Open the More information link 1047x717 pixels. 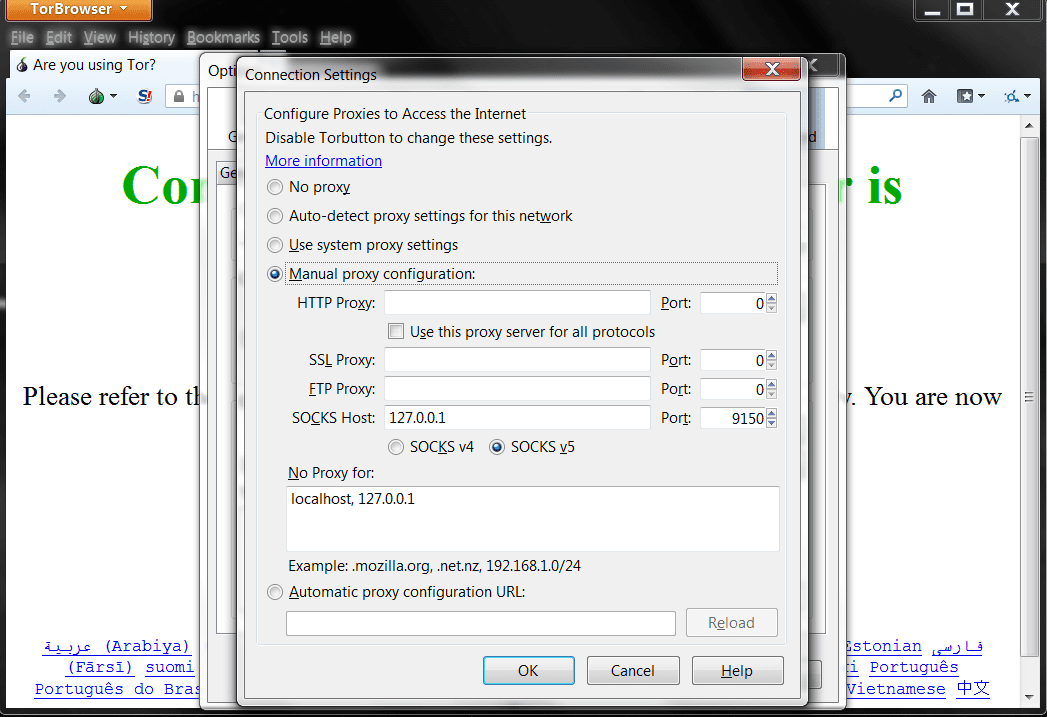click(323, 161)
